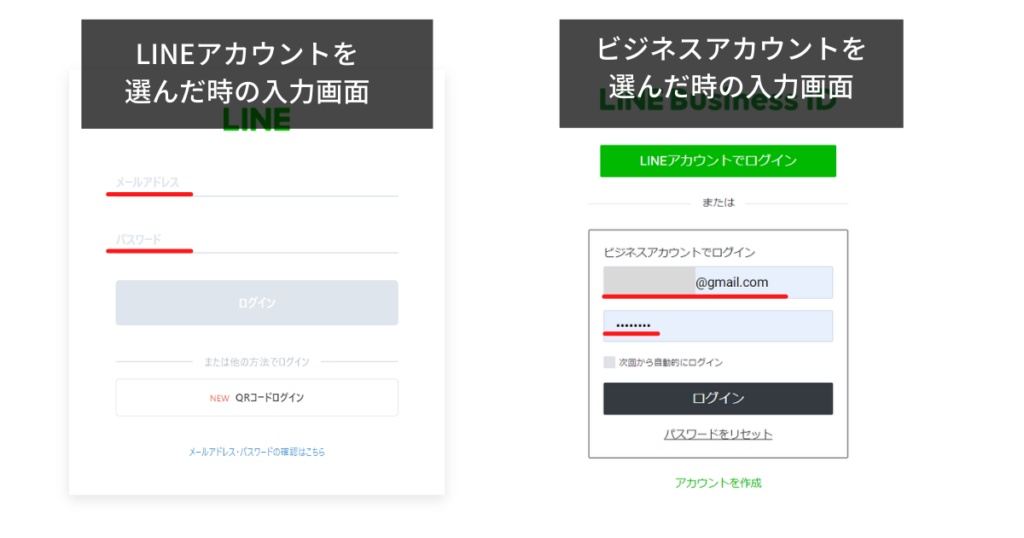Open パスワードをリセット link
The image size is (1024, 538).
pyautogui.click(x=718, y=434)
